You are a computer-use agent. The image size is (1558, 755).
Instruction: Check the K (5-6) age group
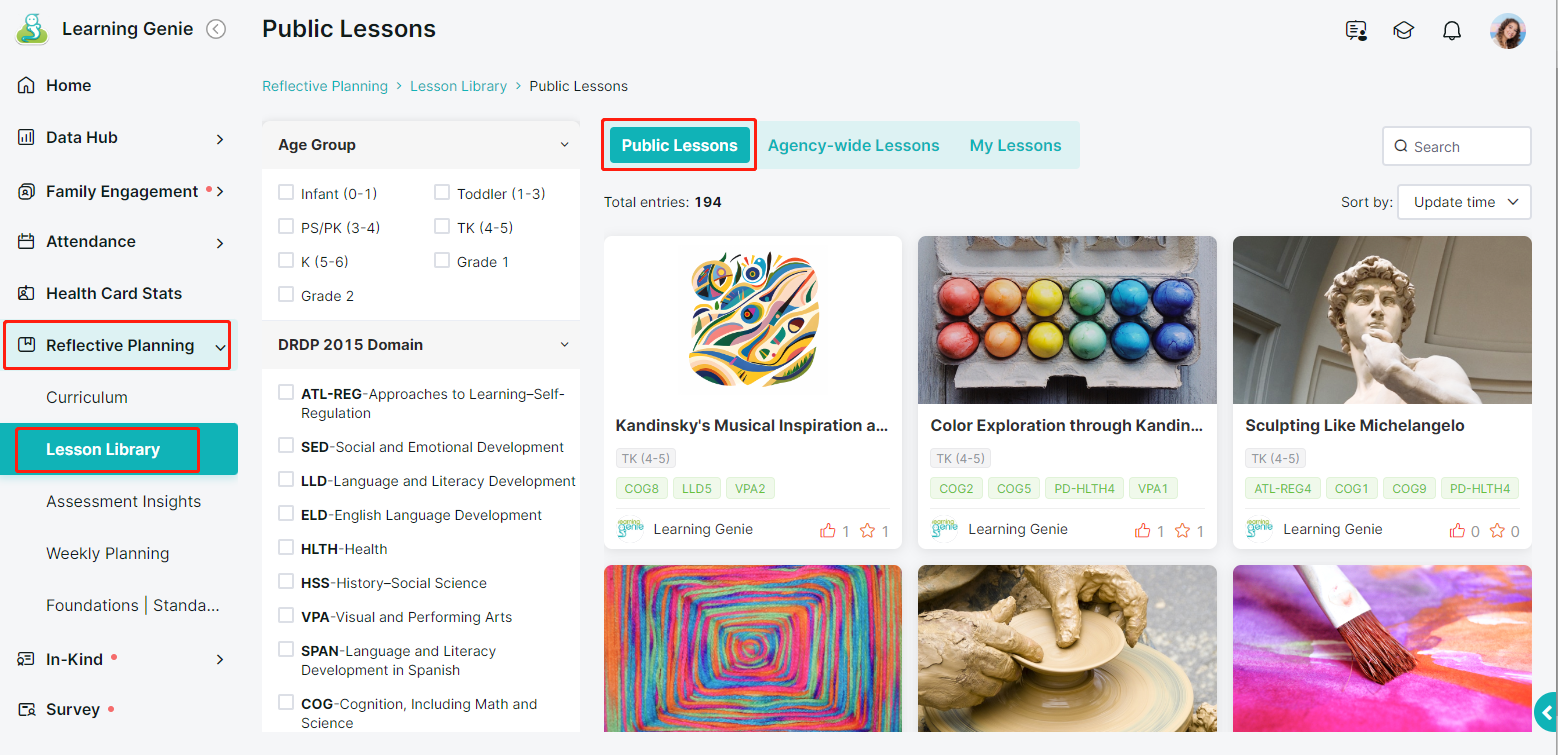pos(286,261)
